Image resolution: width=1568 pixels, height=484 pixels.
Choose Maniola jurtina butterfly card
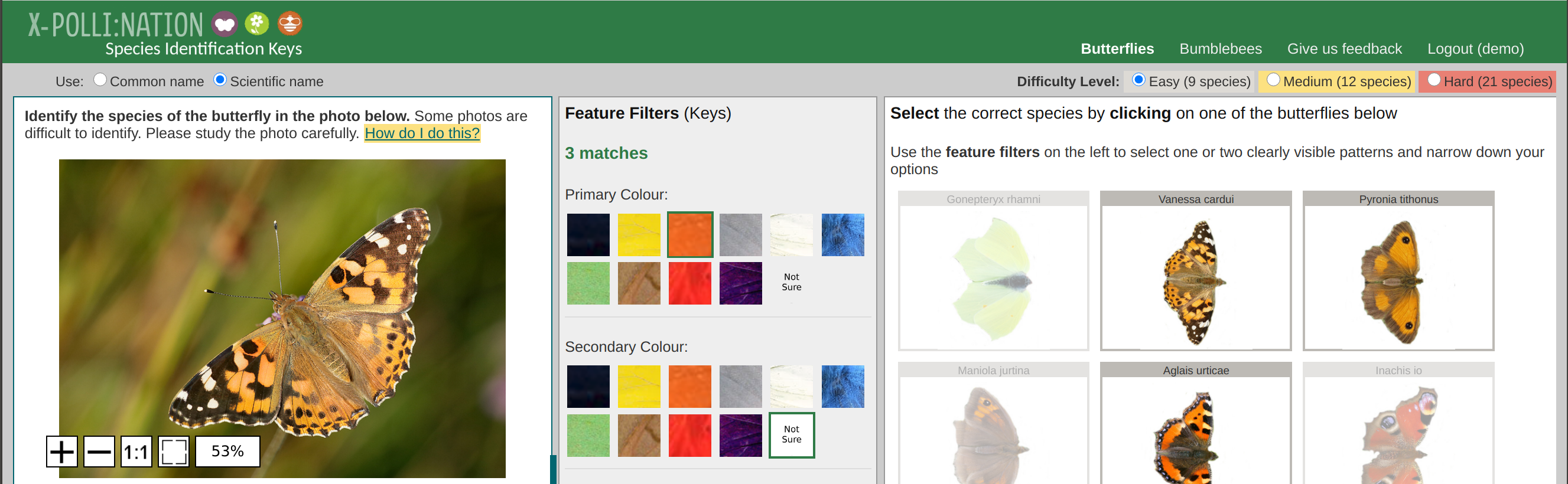[993, 423]
